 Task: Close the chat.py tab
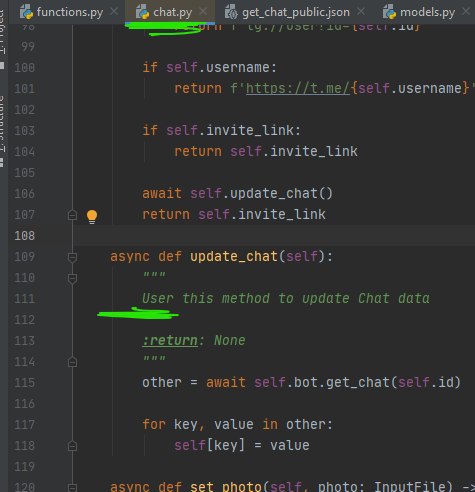point(203,11)
